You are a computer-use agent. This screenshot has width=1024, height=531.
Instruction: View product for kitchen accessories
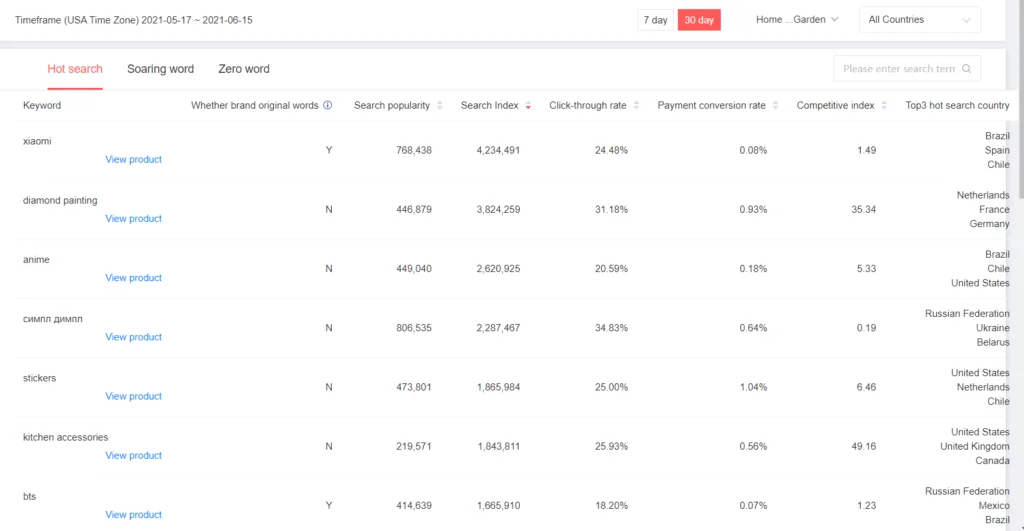click(133, 455)
